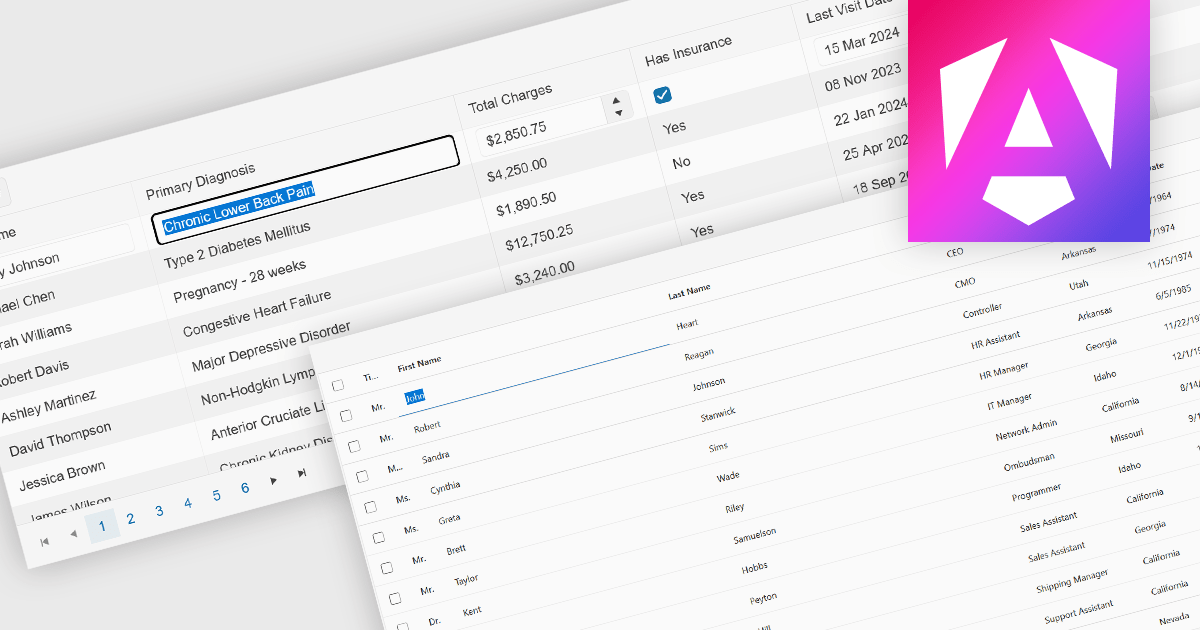Increase Total Charges with spinner up arrow
1200x630 pixels.
point(616,99)
